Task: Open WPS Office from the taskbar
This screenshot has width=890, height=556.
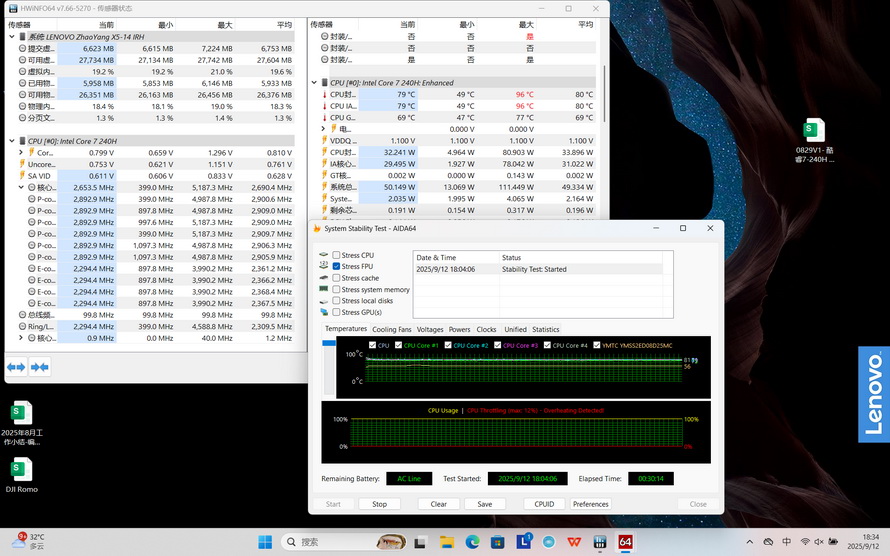Action: [x=575, y=542]
